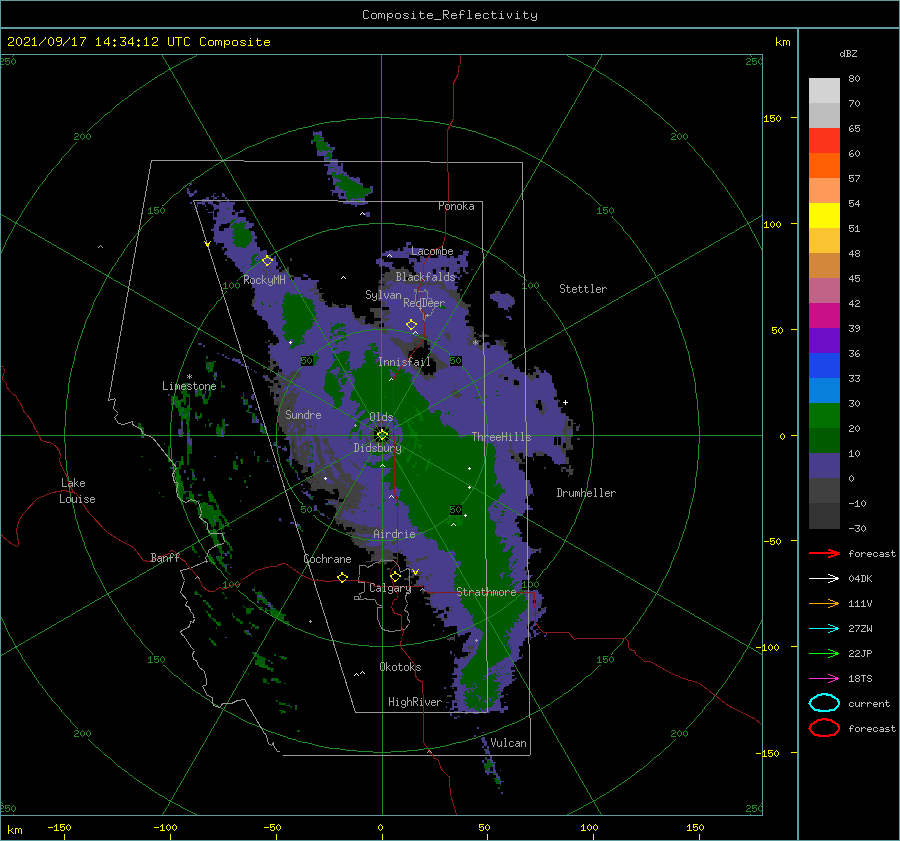Screen dimensions: 900x841
Task: Click the 'current' legend text
Action: tap(869, 703)
